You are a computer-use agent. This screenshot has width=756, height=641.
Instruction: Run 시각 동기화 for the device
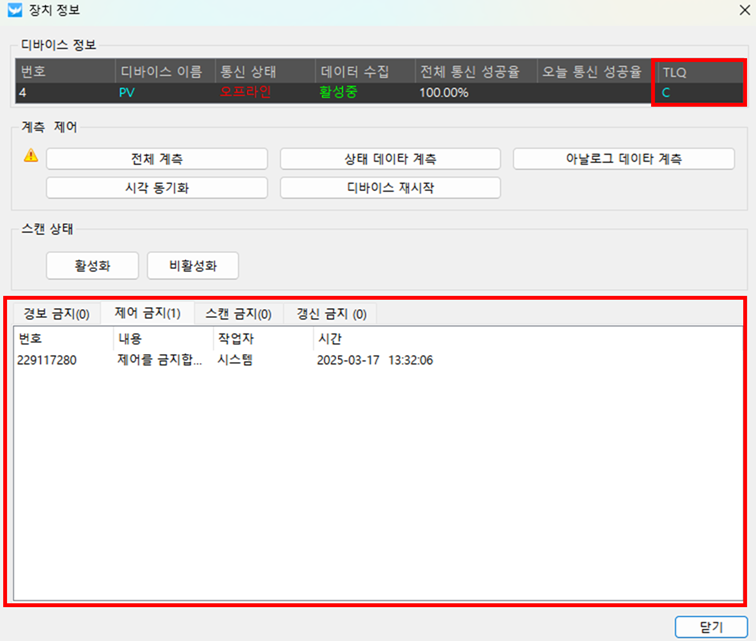coord(157,188)
